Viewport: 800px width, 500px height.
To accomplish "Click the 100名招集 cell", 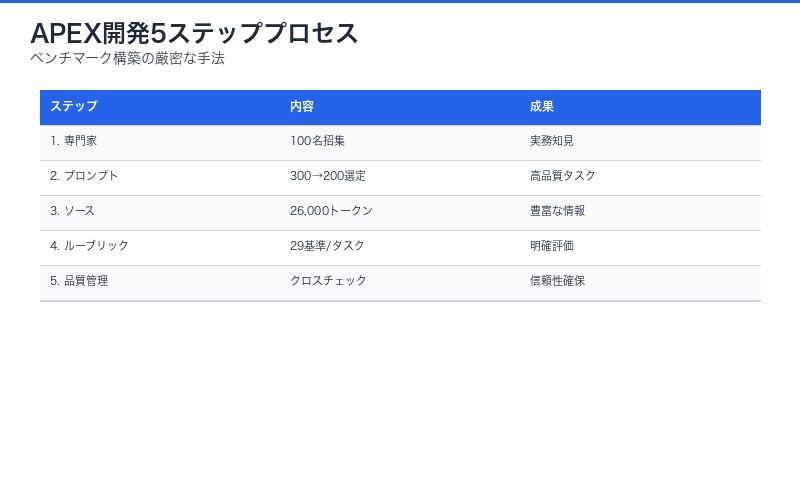I will click(317, 141).
